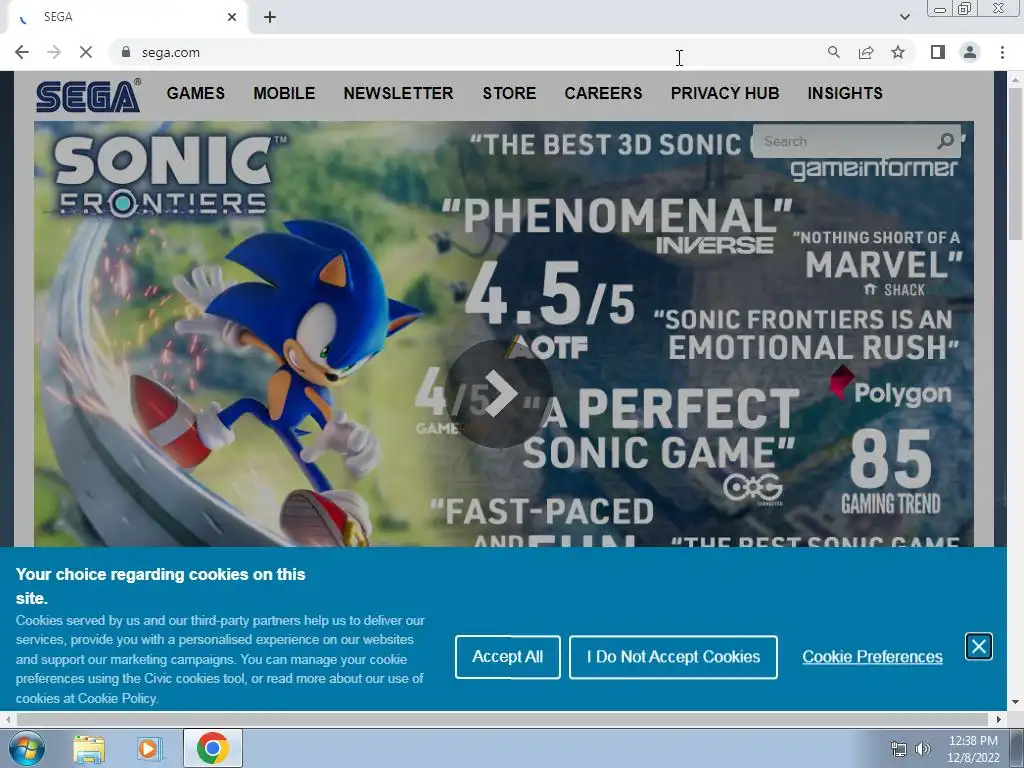This screenshot has height=768, width=1024.
Task: Click the browser forward arrow
Action: point(54,52)
